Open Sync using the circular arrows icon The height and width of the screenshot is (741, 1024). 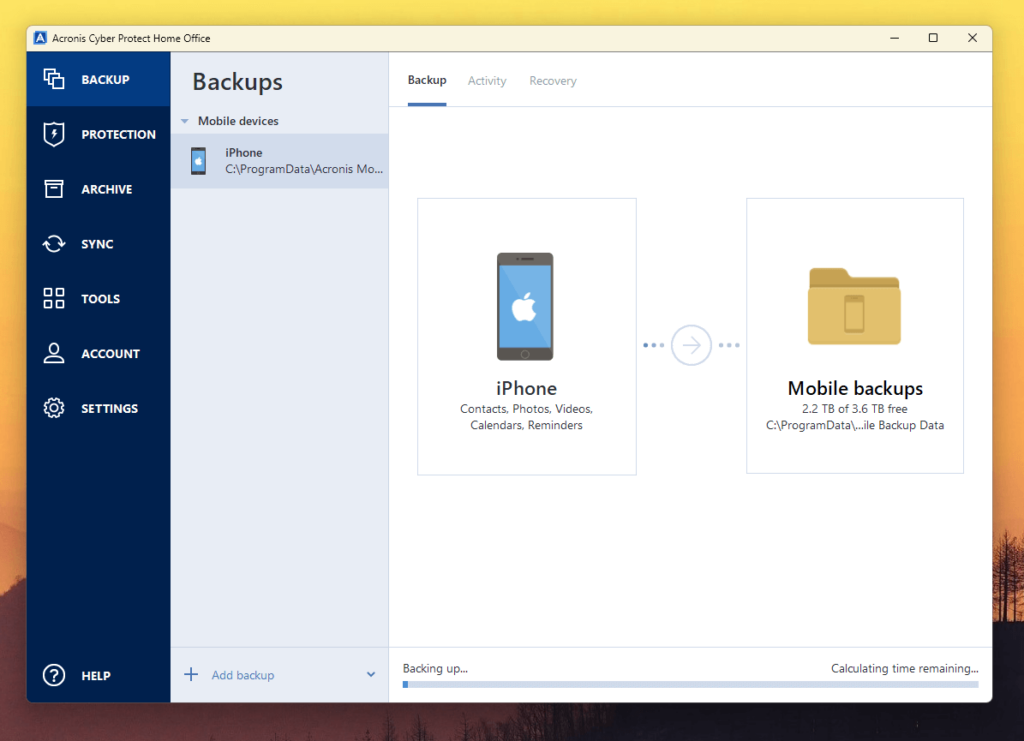pos(54,244)
